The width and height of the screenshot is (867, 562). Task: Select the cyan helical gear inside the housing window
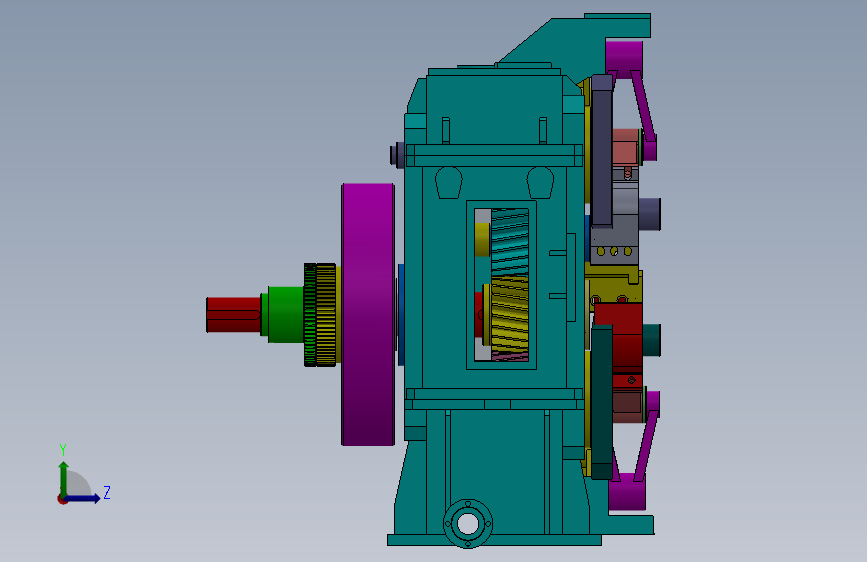(509, 241)
